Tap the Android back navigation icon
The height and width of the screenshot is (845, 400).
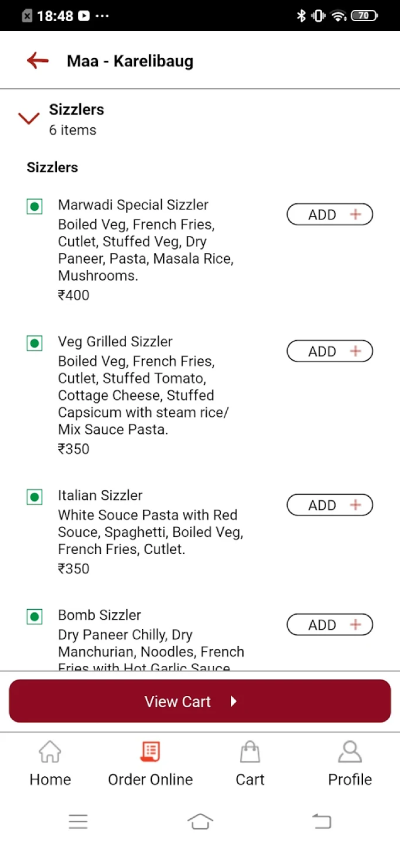click(321, 821)
